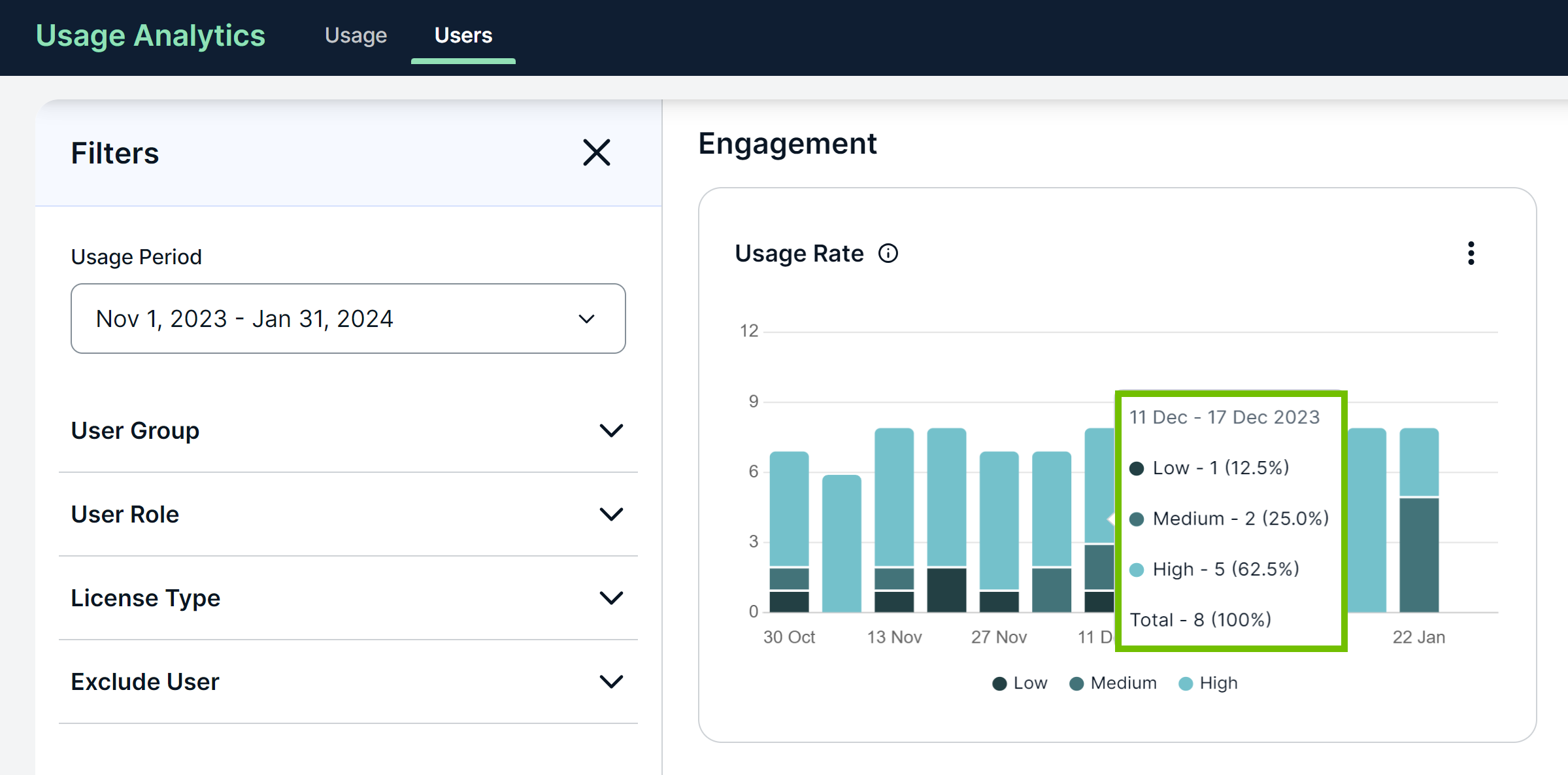Open the Usage Rate options menu

1471,254
